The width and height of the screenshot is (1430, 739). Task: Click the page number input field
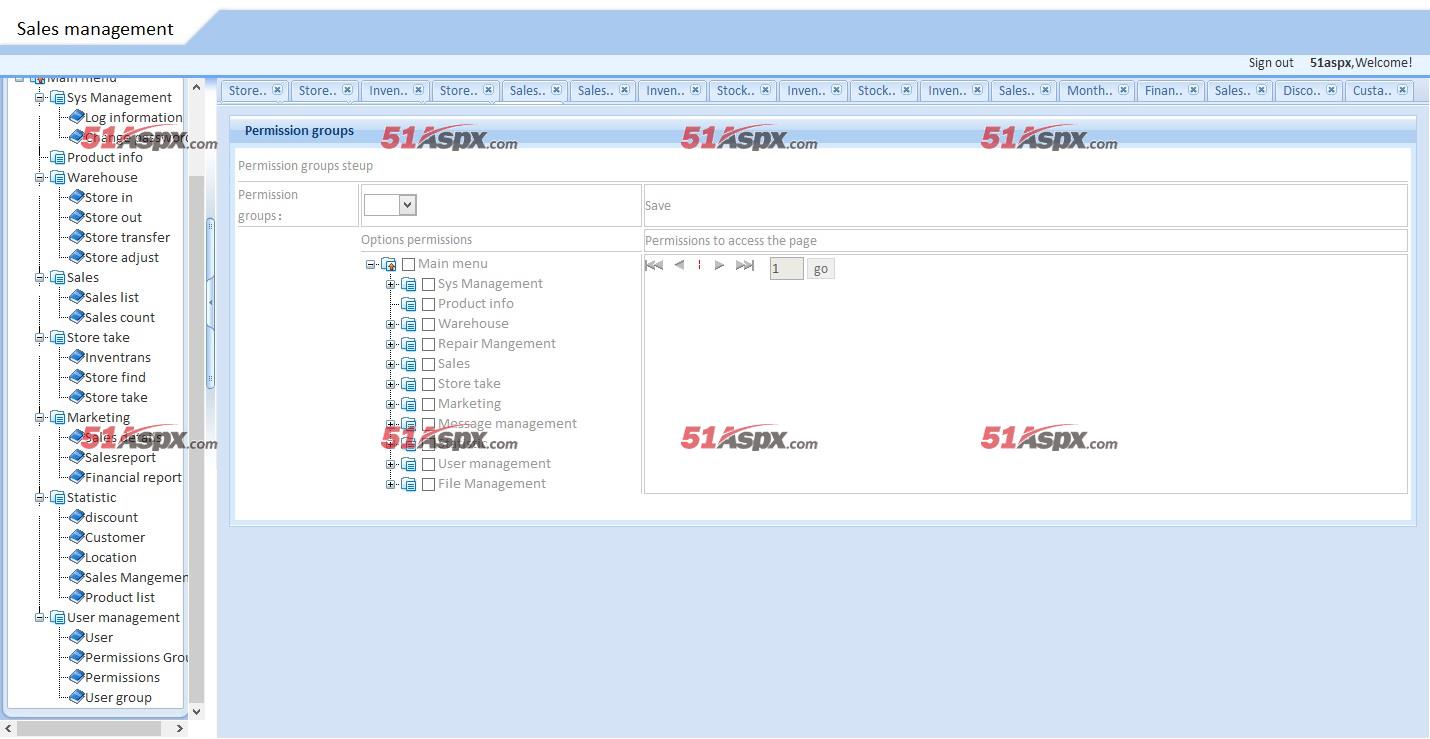(x=786, y=269)
